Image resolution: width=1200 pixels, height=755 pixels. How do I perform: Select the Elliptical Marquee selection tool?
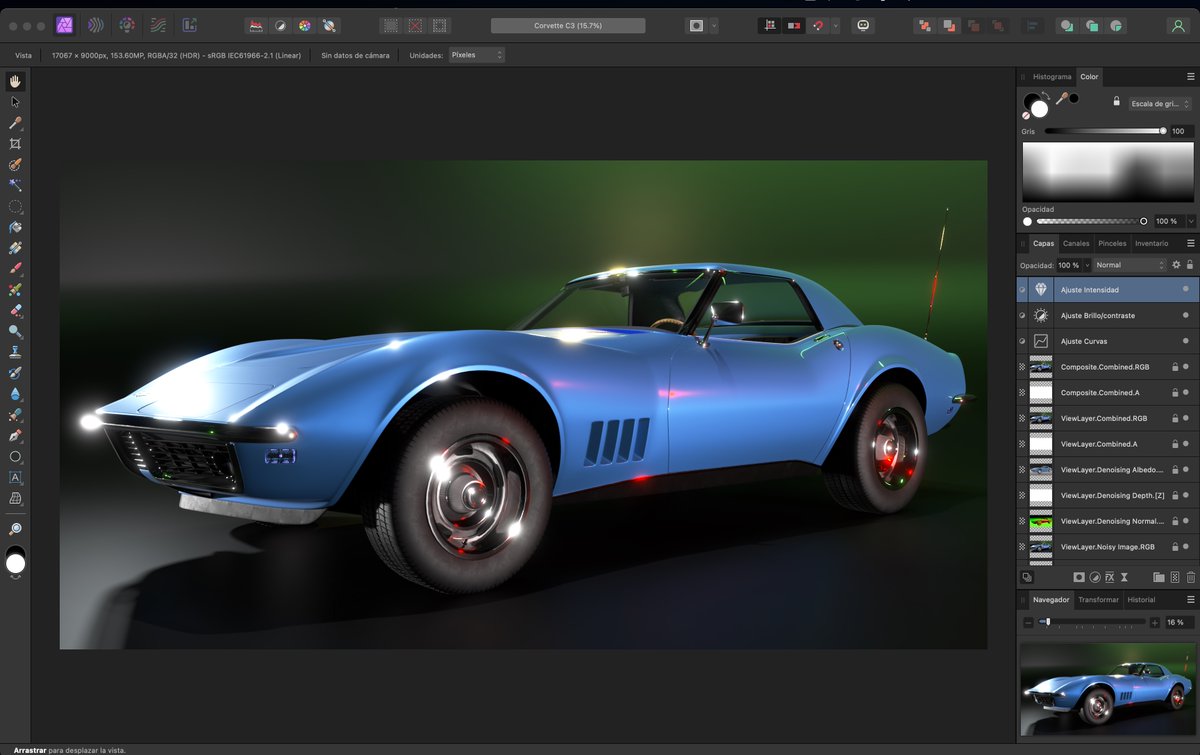15,206
